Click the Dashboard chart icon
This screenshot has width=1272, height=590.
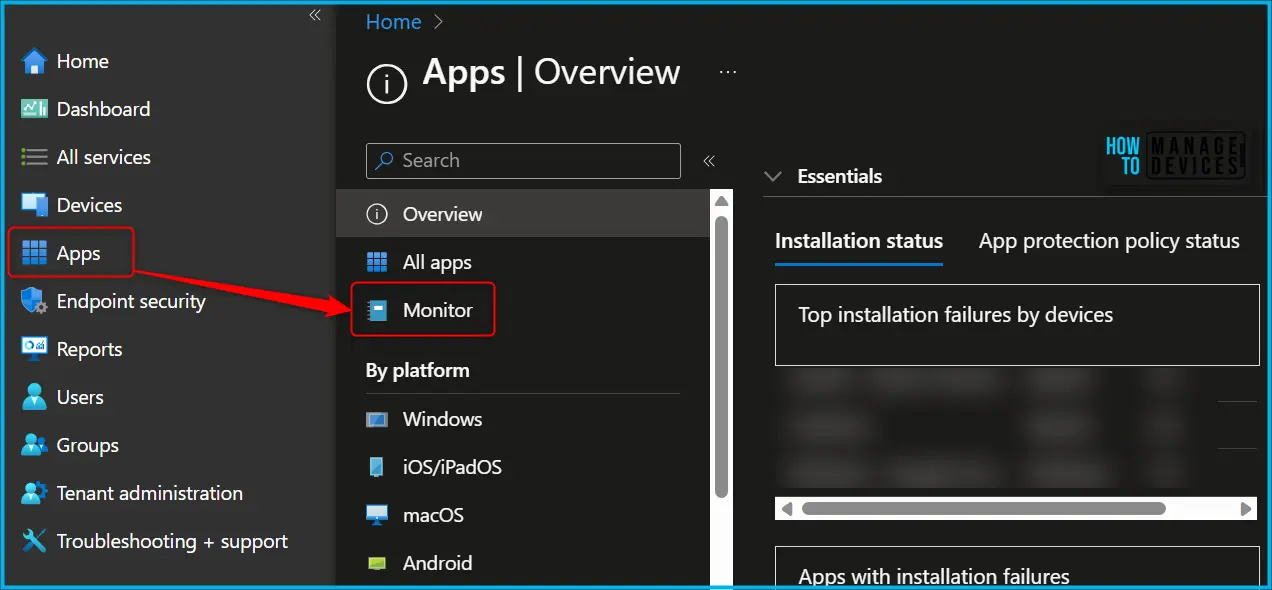[34, 109]
